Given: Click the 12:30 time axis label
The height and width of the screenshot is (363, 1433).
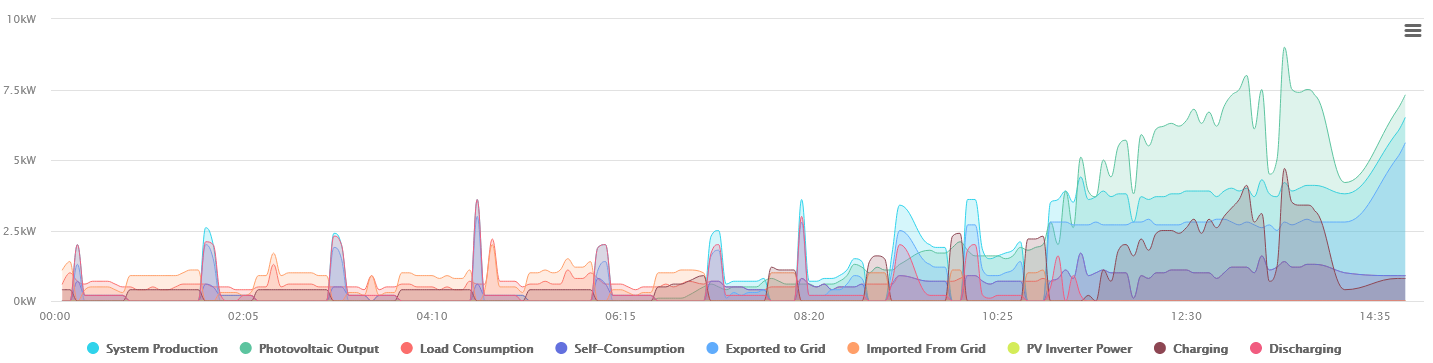Looking at the screenshot, I should 1186,316.
